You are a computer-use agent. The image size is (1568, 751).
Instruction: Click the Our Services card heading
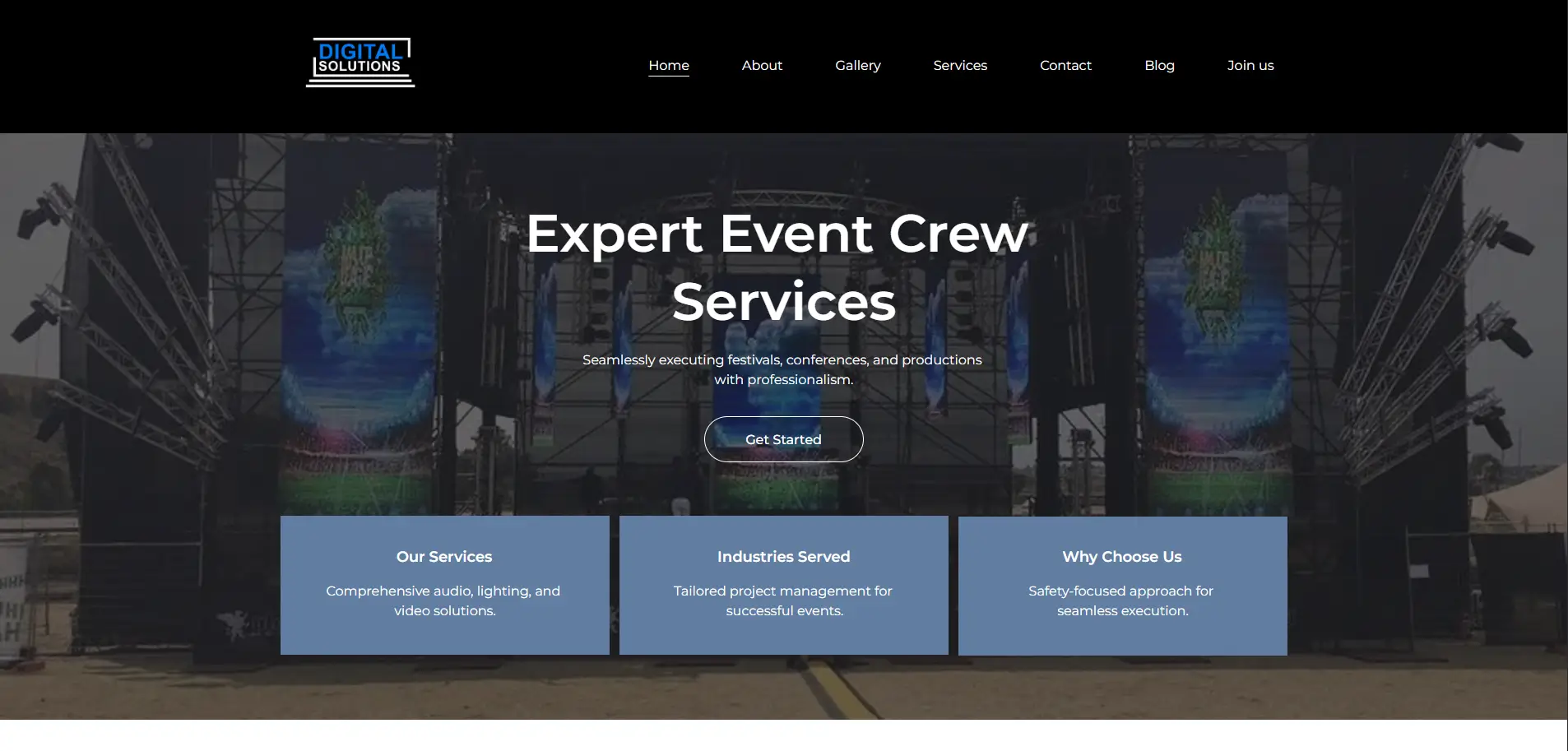click(444, 557)
